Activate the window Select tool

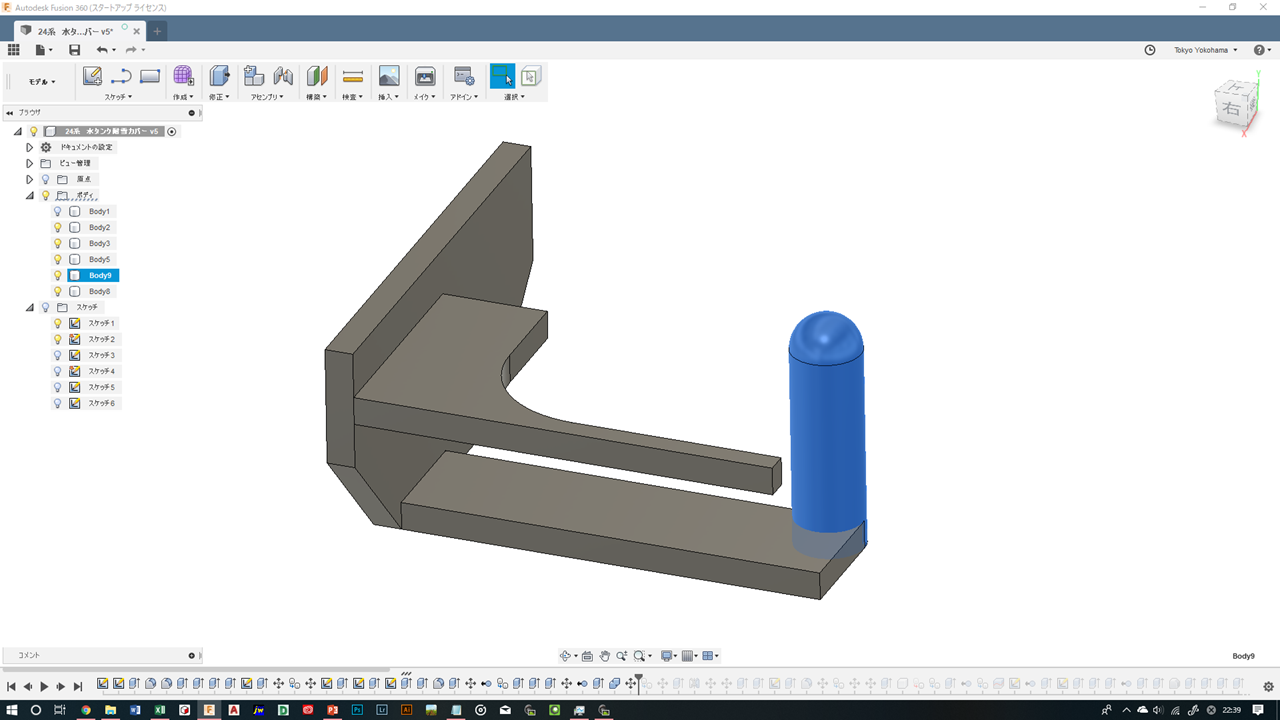point(502,76)
